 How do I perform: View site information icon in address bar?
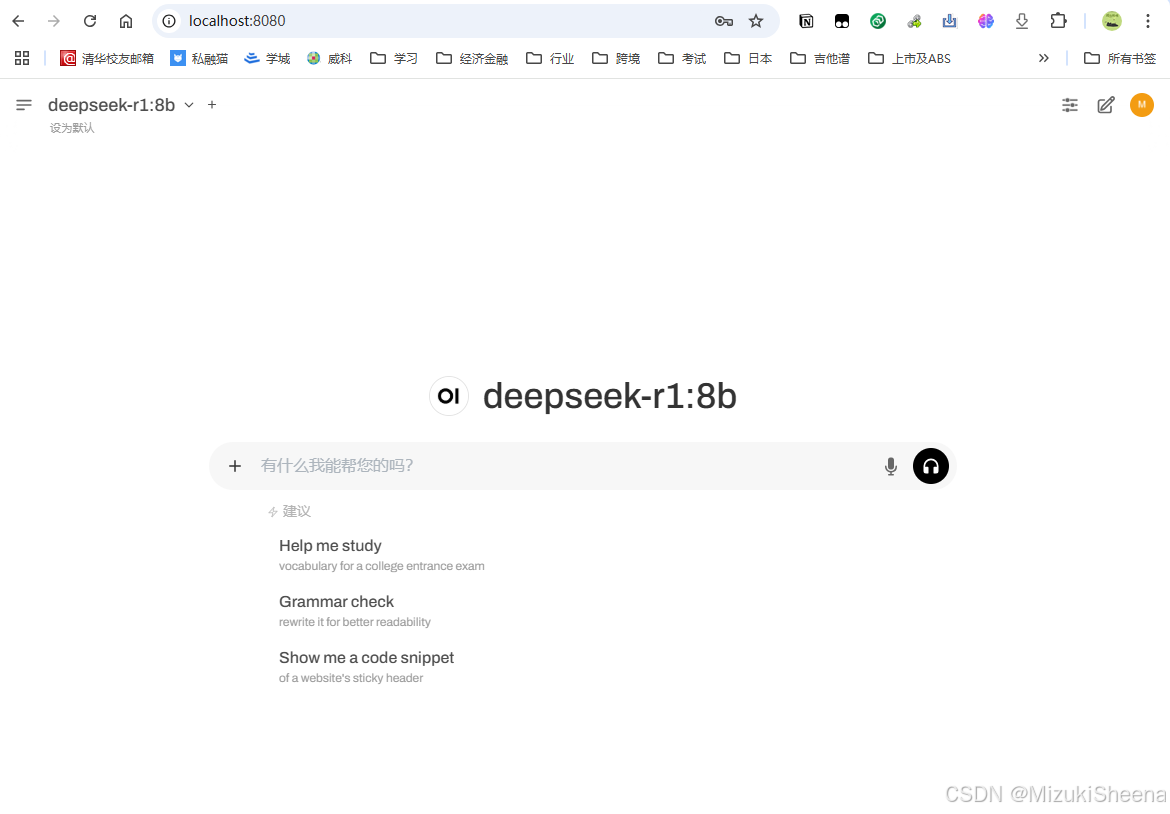[169, 21]
